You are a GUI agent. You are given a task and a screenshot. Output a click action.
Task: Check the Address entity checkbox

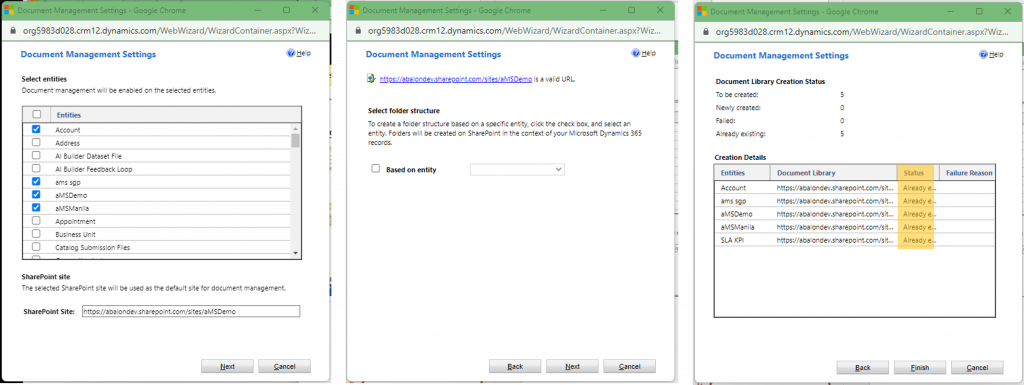[37, 142]
